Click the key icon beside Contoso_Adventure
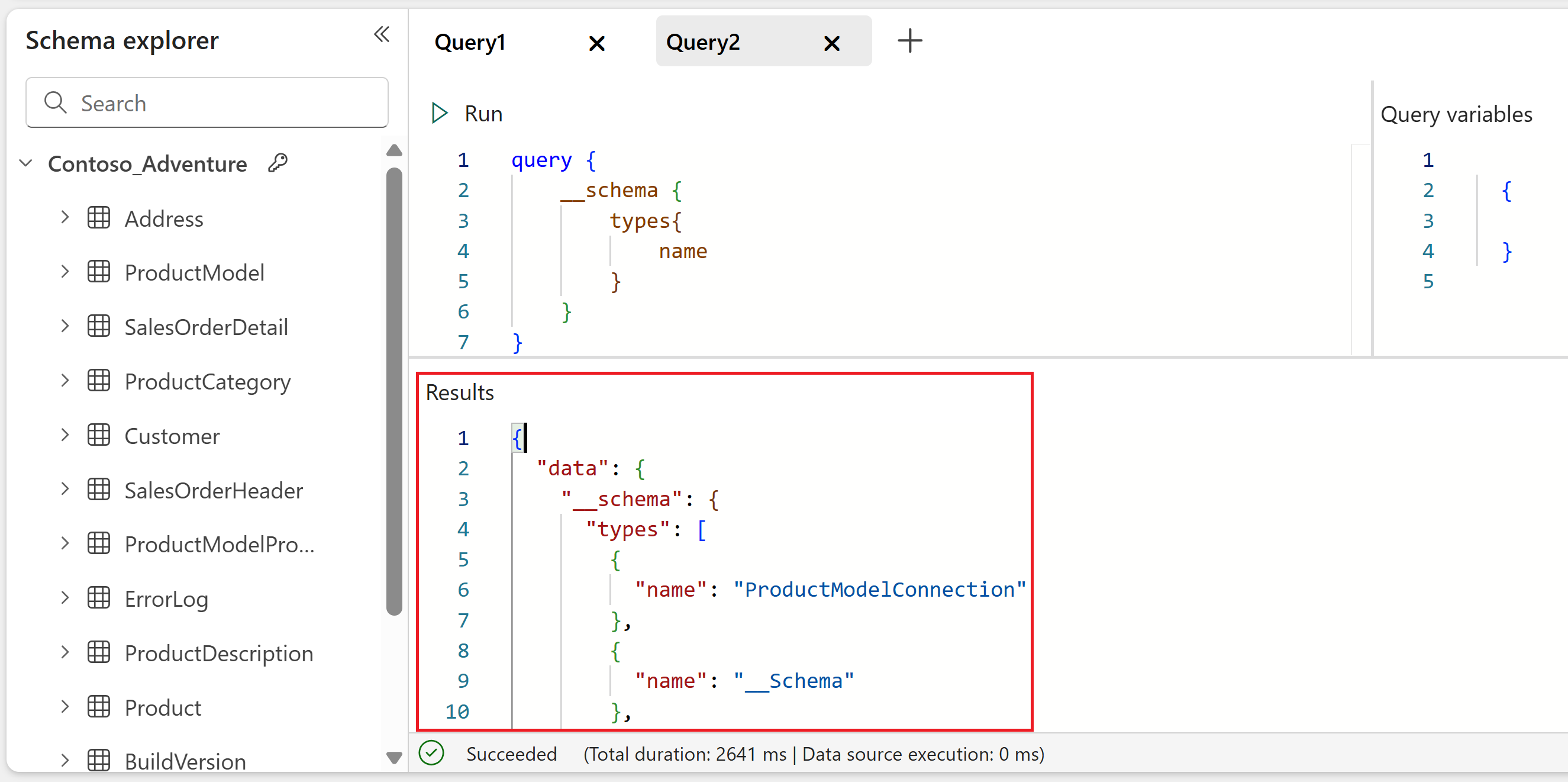This screenshot has height=782, width=1568. (x=278, y=163)
